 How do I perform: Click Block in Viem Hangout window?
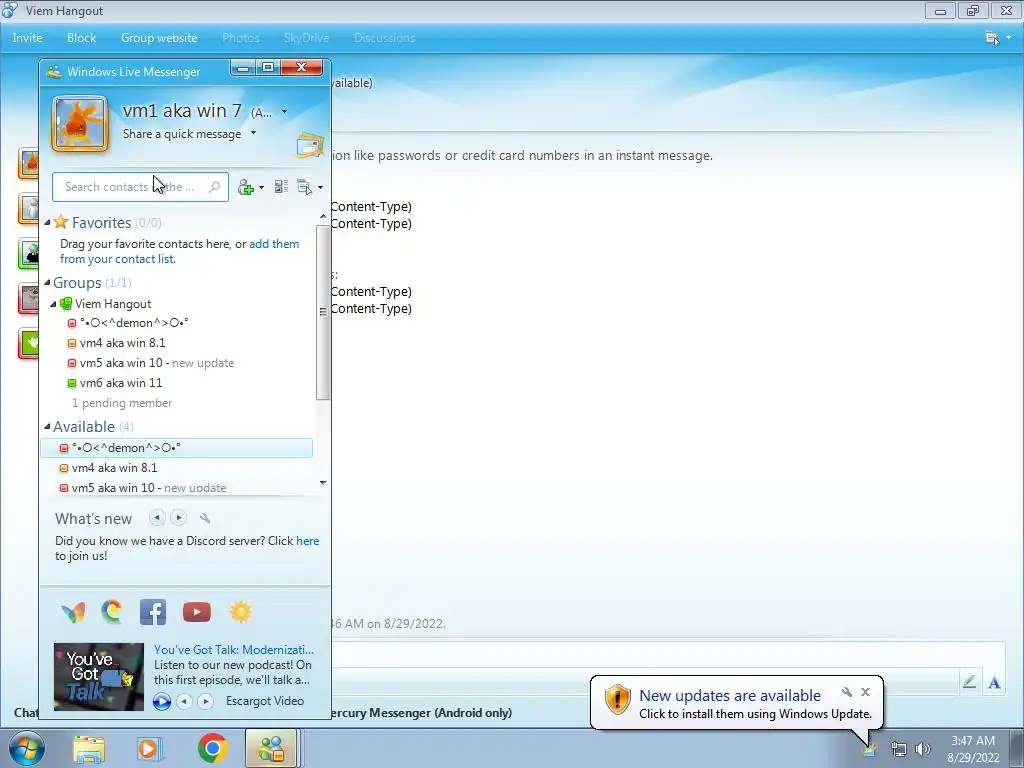tap(82, 38)
